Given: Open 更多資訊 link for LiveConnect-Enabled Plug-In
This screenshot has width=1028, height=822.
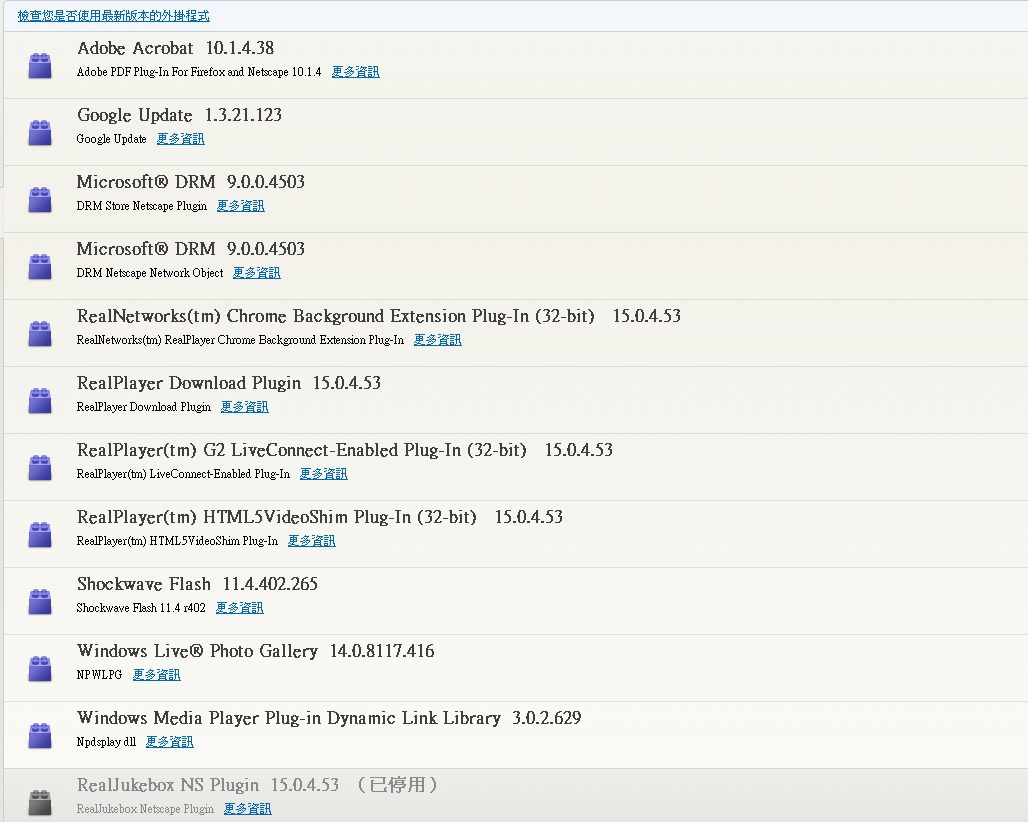Looking at the screenshot, I should [x=323, y=474].
